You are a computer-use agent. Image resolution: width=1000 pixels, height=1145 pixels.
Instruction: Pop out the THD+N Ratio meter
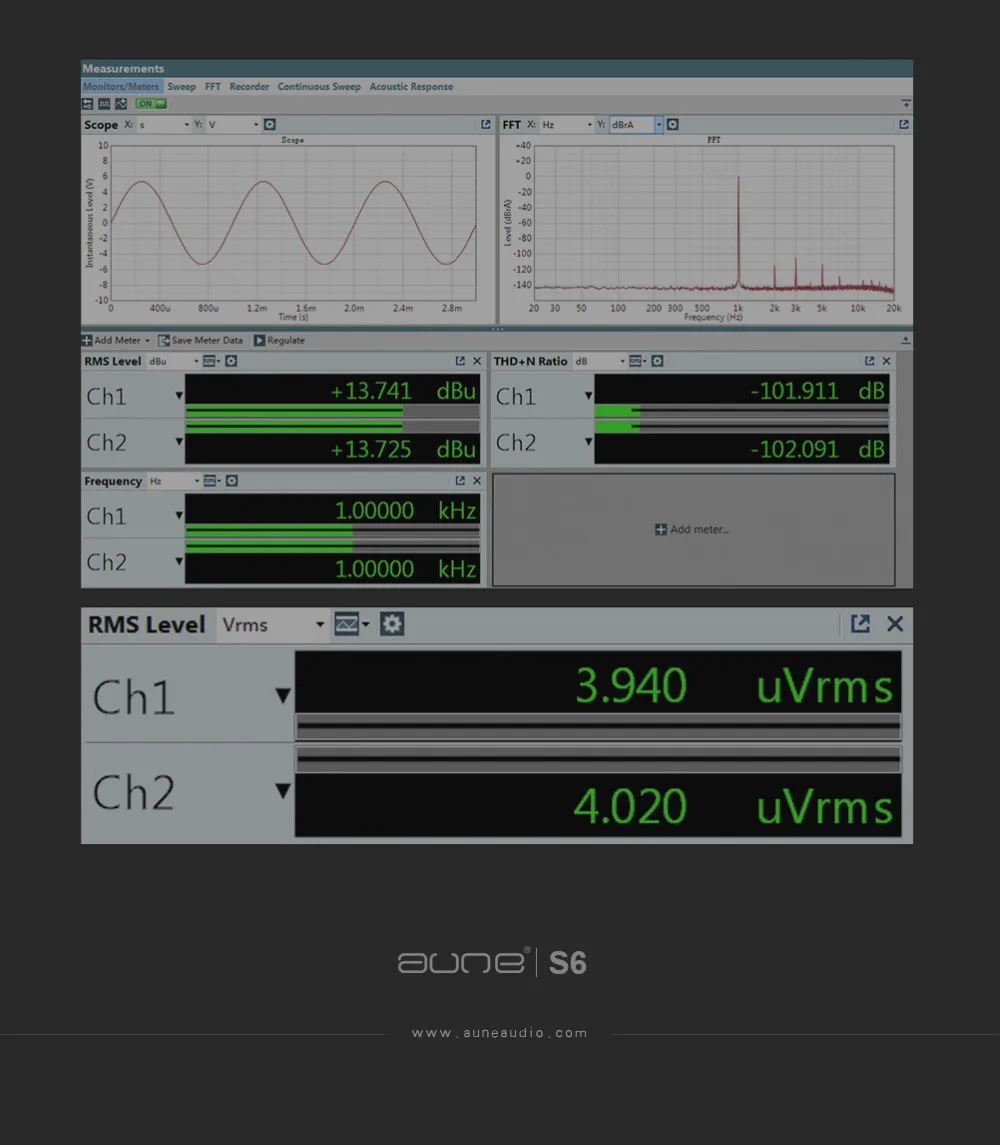click(x=869, y=361)
